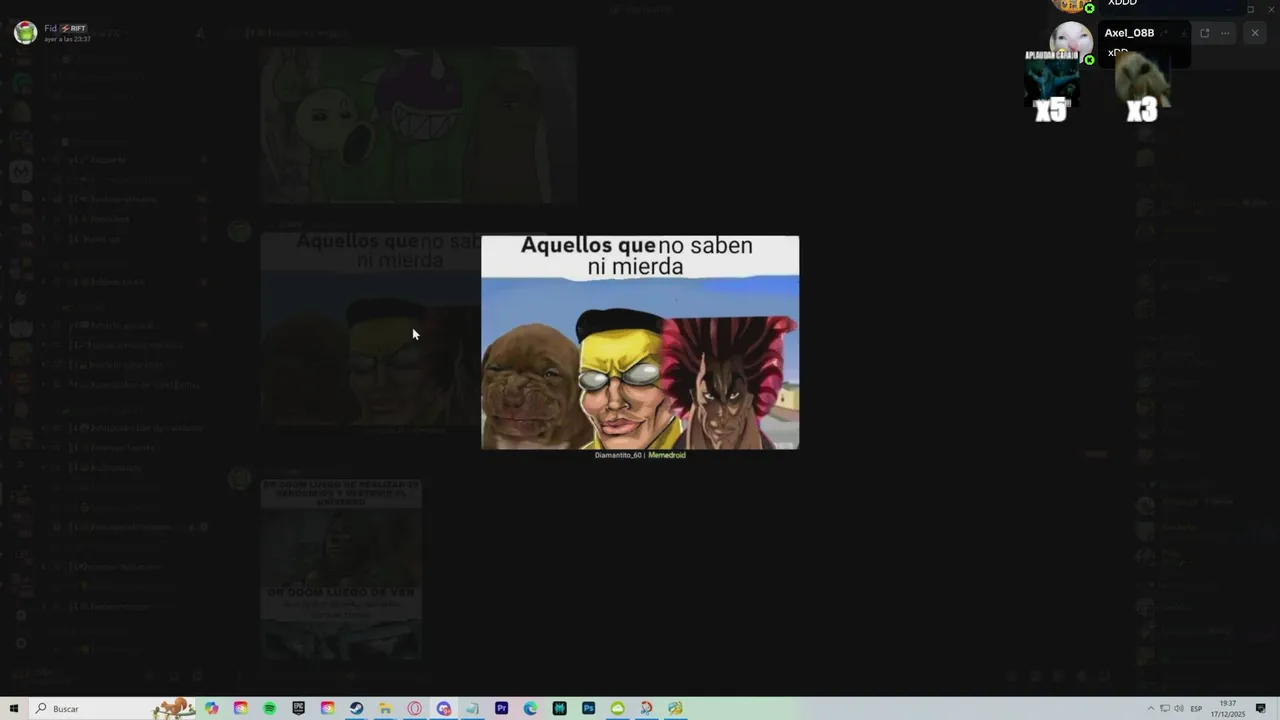The width and height of the screenshot is (1280, 720).
Task: Open Adobe Photoshop from the taskbar
Action: coord(589,708)
